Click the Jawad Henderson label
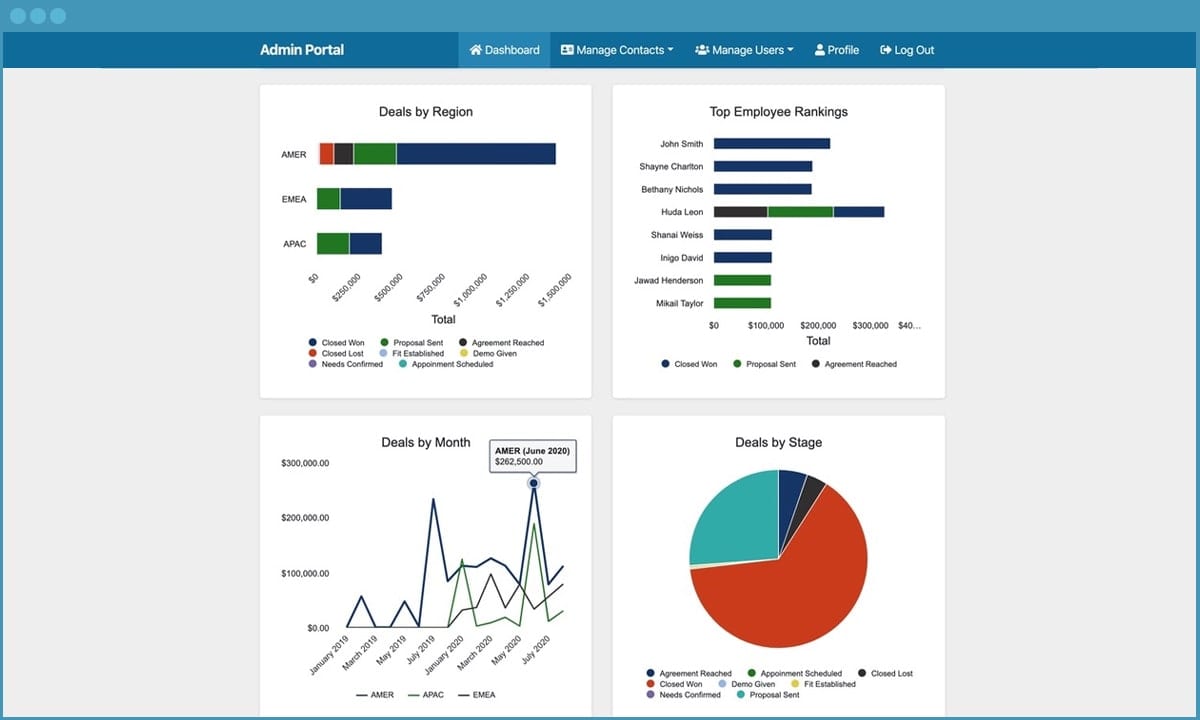Screen dimensions: 1200x720 pos(668,281)
